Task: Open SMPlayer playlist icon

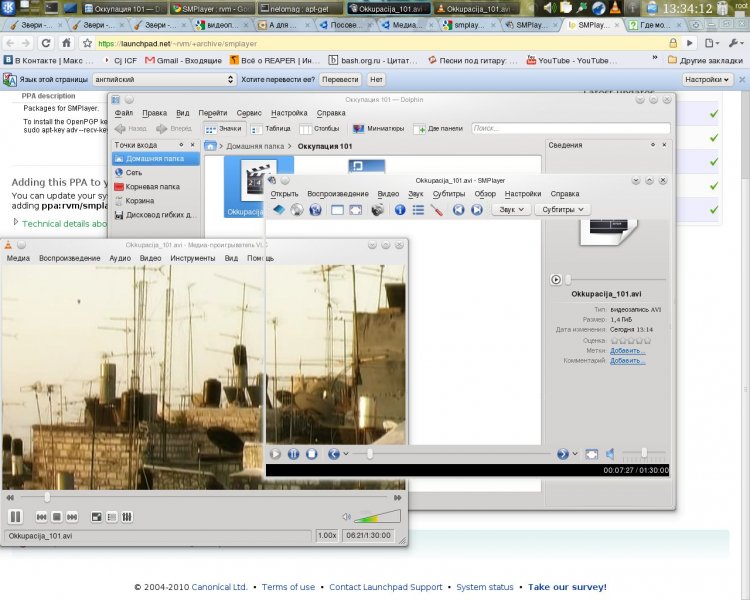Action: 418,210
